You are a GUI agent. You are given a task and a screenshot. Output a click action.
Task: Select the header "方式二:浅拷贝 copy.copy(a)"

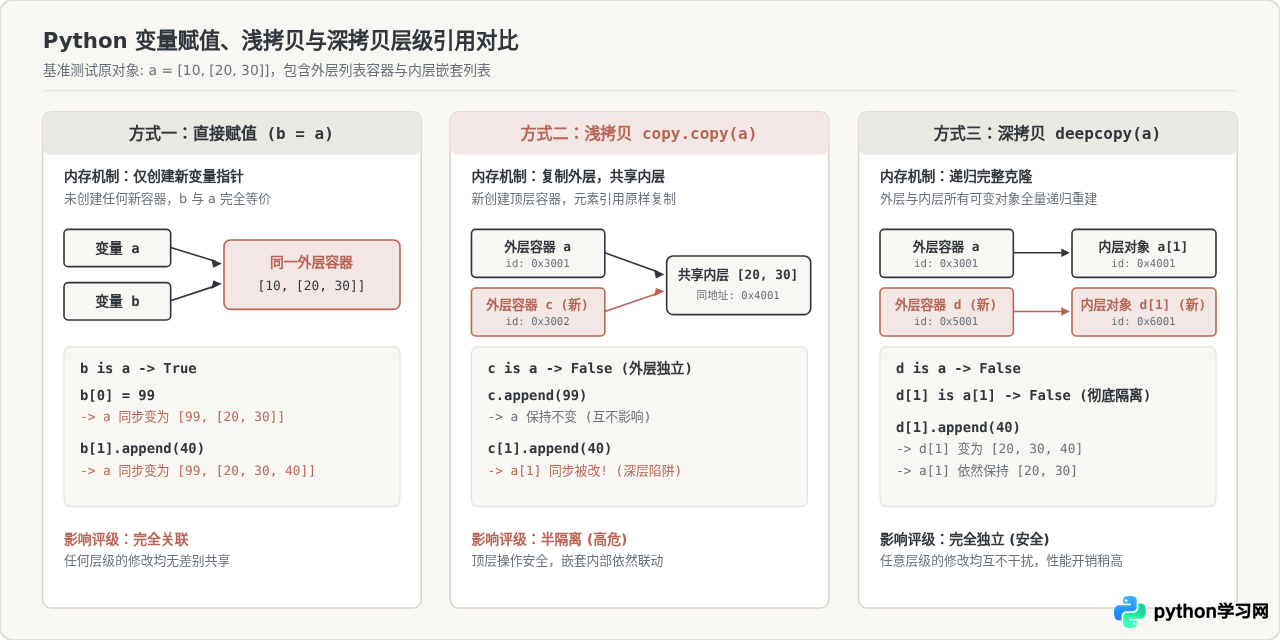639,133
